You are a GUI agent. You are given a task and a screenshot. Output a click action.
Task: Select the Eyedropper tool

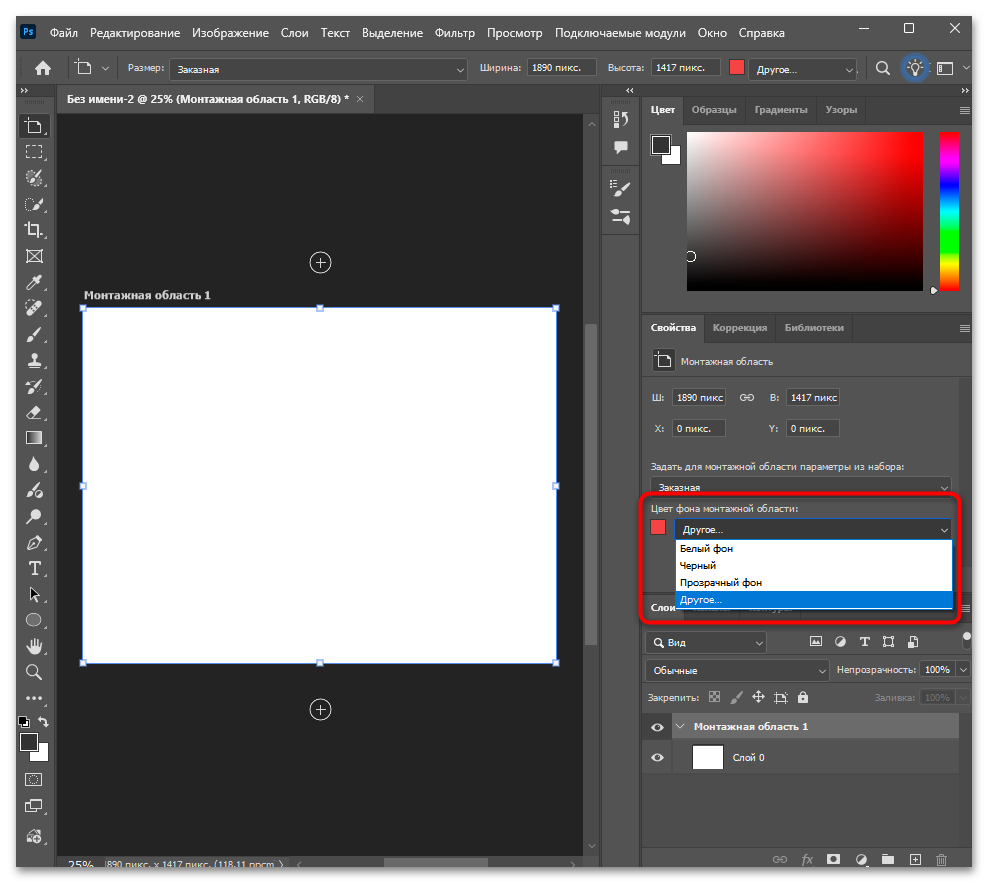coord(34,282)
